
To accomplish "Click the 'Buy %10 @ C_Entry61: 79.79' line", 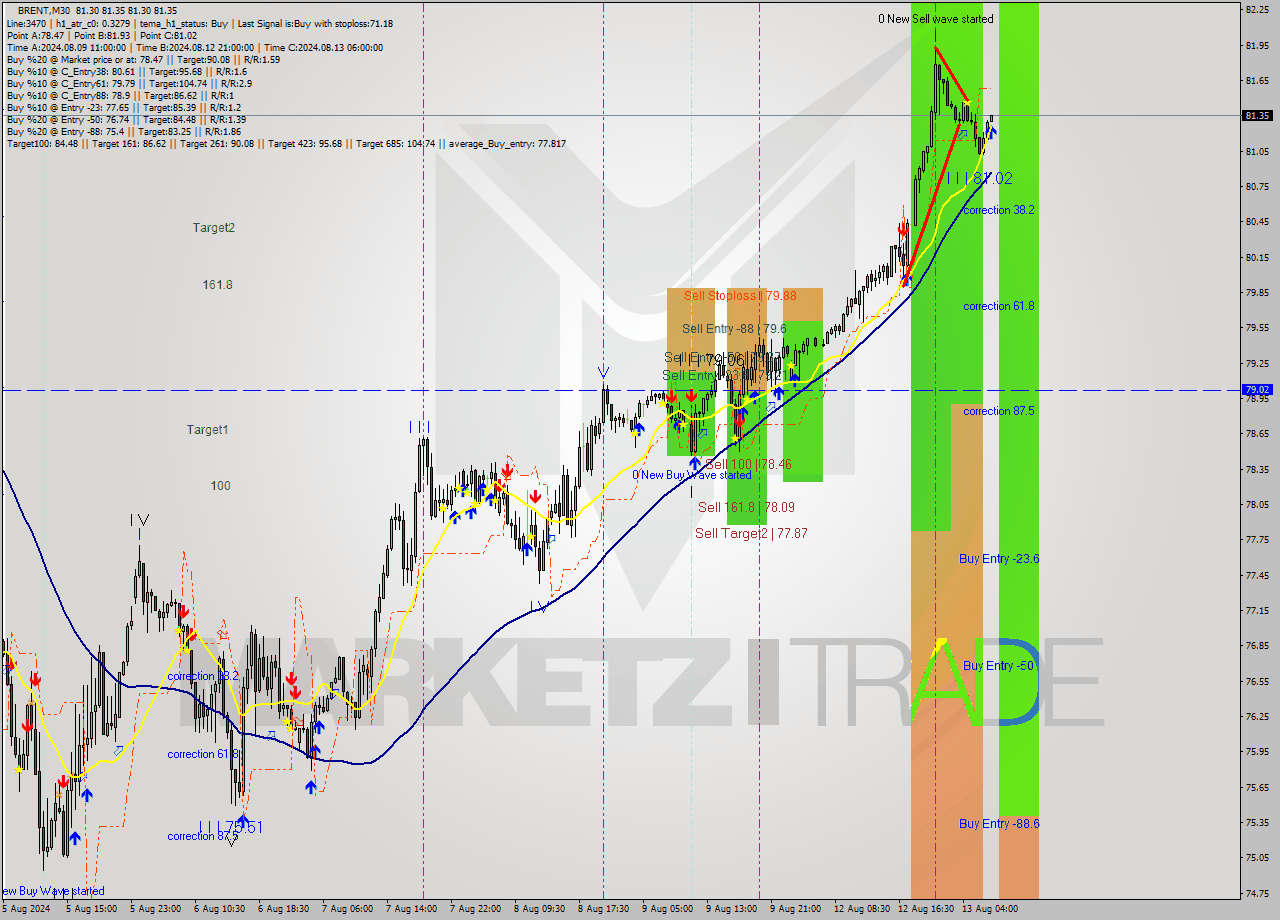I will (129, 84).
